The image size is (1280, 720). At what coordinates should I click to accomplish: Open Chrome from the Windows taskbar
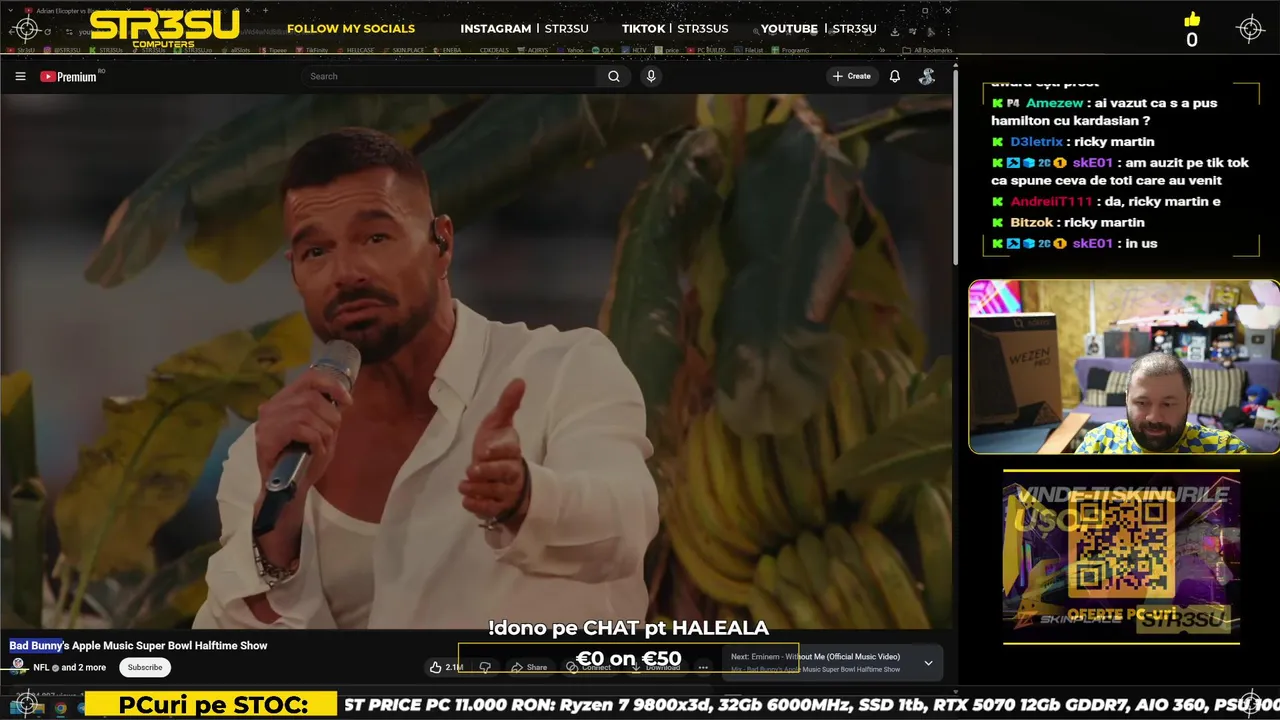pos(61,708)
